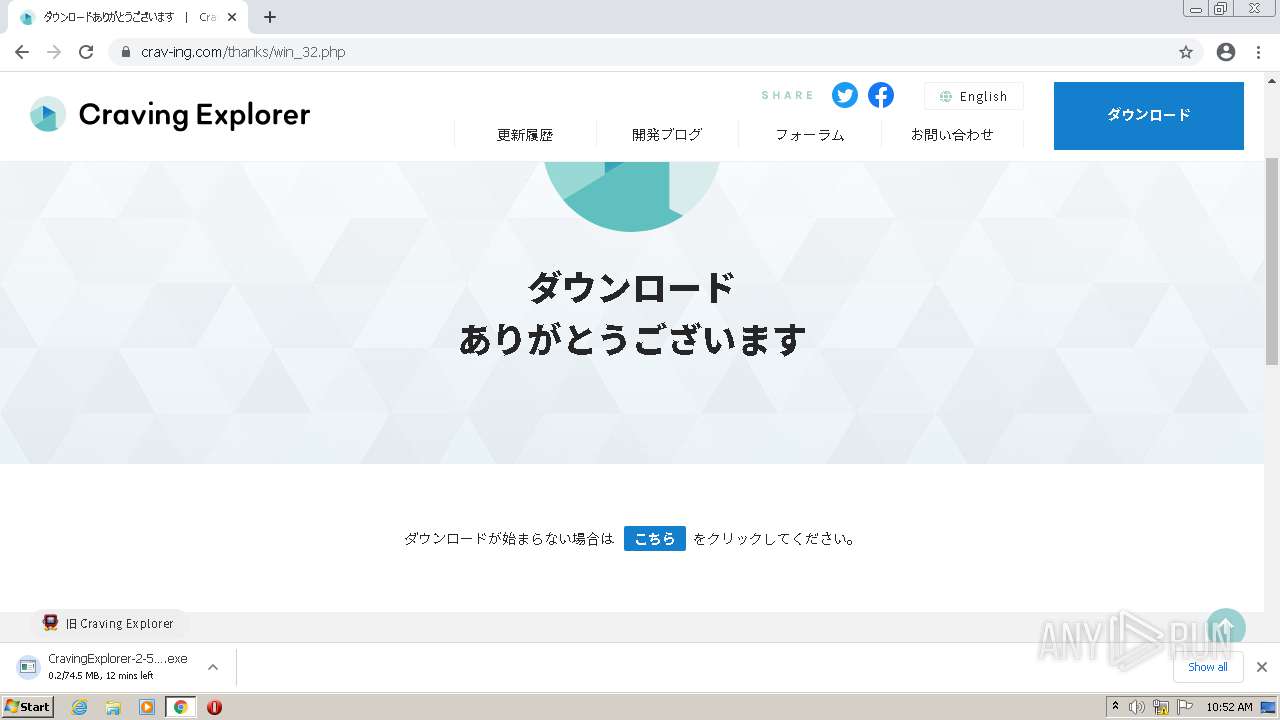Viewport: 1280px width, 720px height.
Task: Open the Windows Start menu
Action: tap(28, 706)
